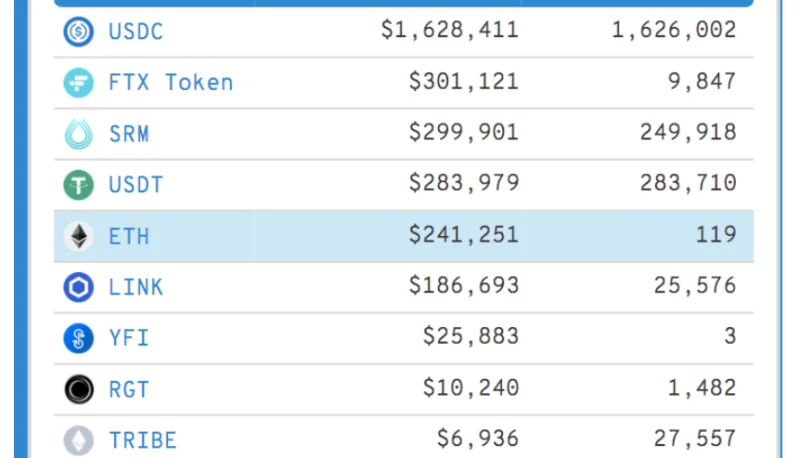The width and height of the screenshot is (800, 458).
Task: Click the black RGT circle icon
Action: pos(79,389)
